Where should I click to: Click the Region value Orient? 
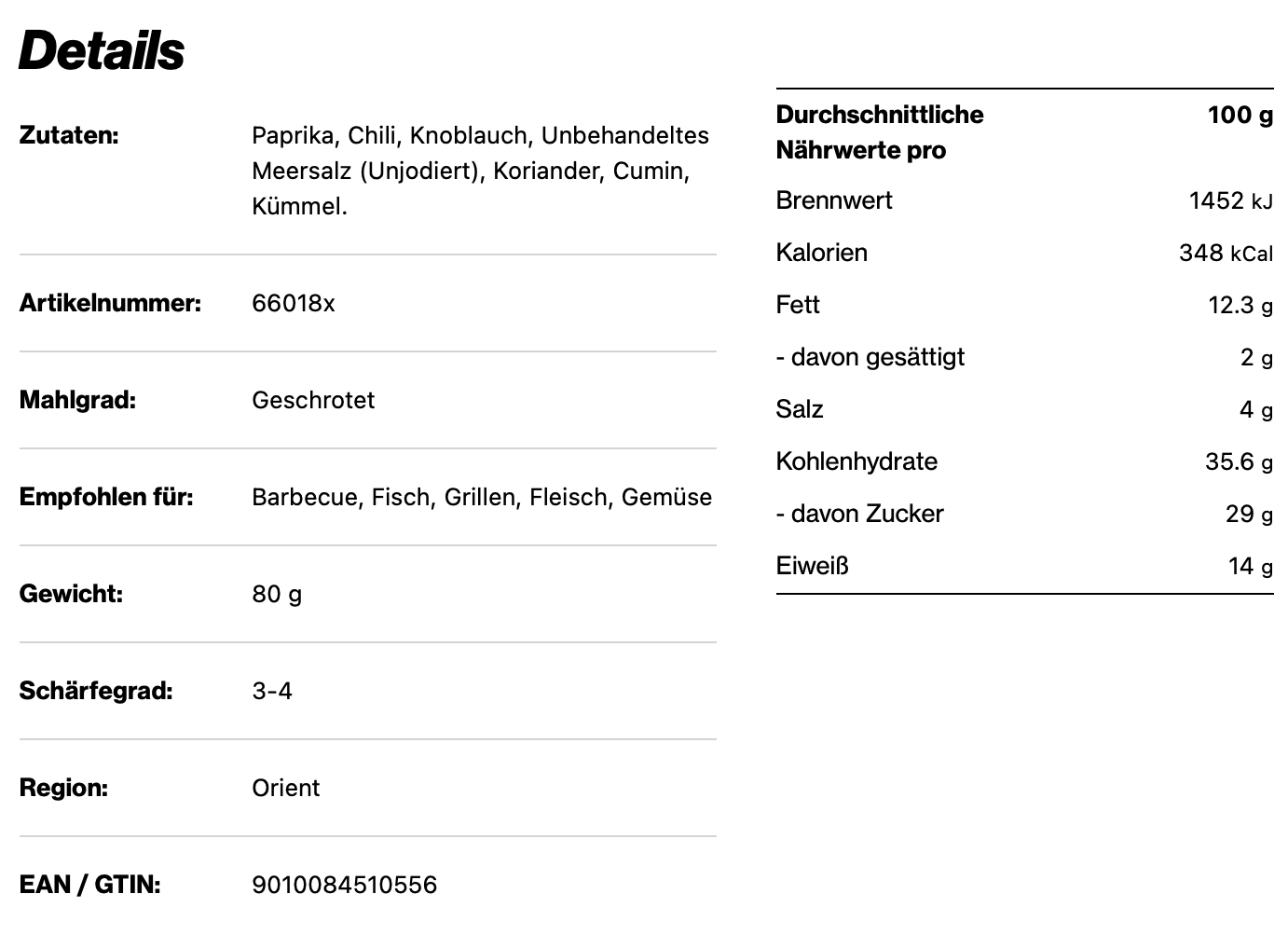(285, 788)
